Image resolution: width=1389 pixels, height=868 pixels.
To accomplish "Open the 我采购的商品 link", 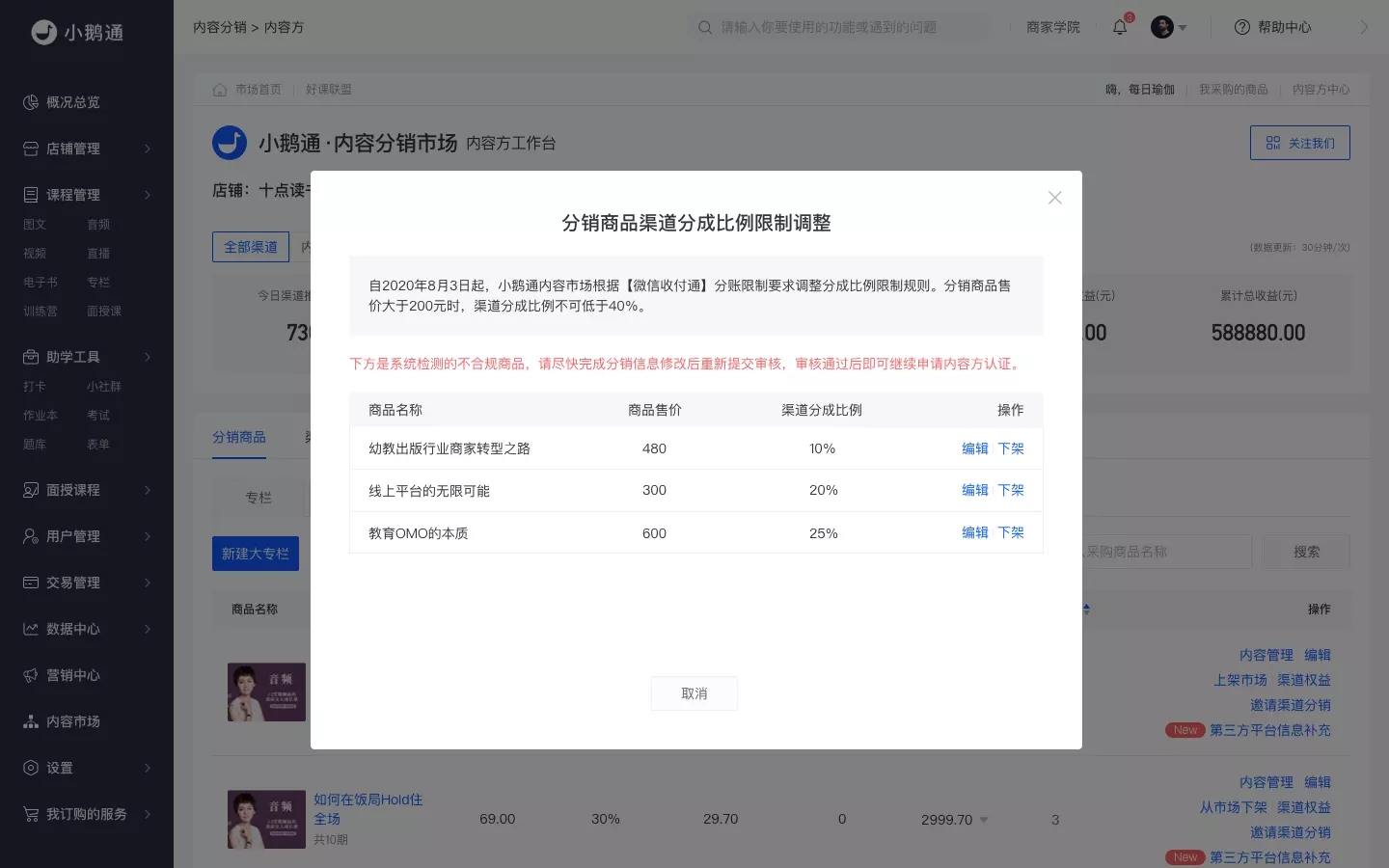I will [x=1234, y=90].
